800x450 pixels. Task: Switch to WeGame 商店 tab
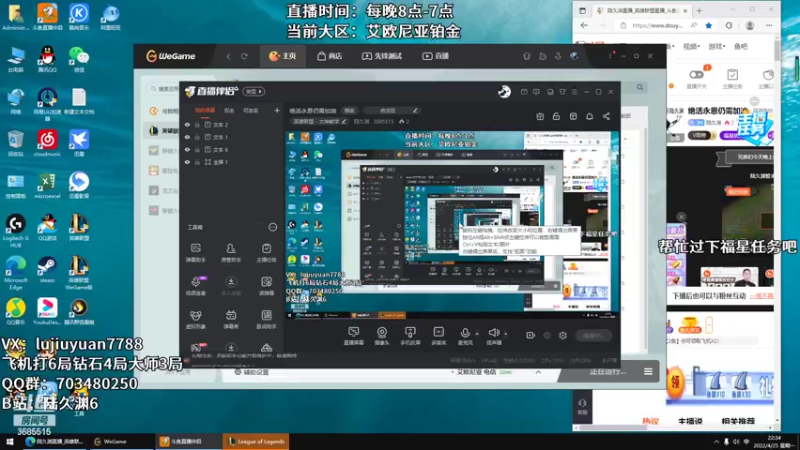tap(330, 56)
